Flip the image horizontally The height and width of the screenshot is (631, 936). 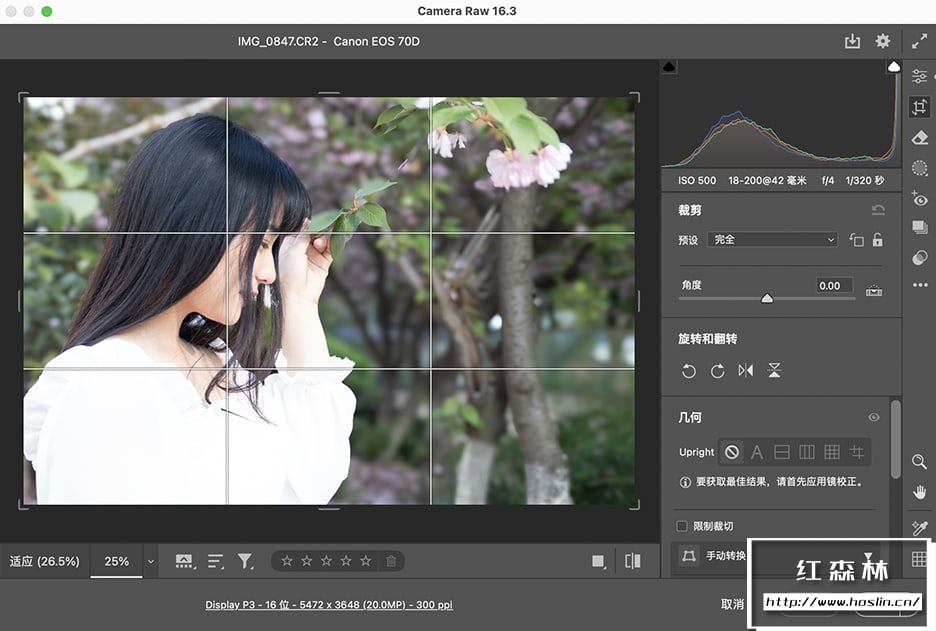[746, 371]
